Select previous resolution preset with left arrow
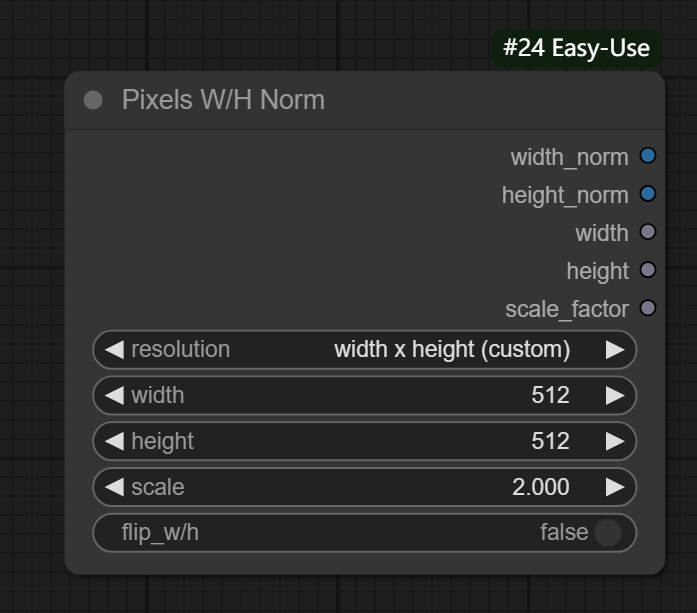The height and width of the screenshot is (613, 697). (114, 349)
